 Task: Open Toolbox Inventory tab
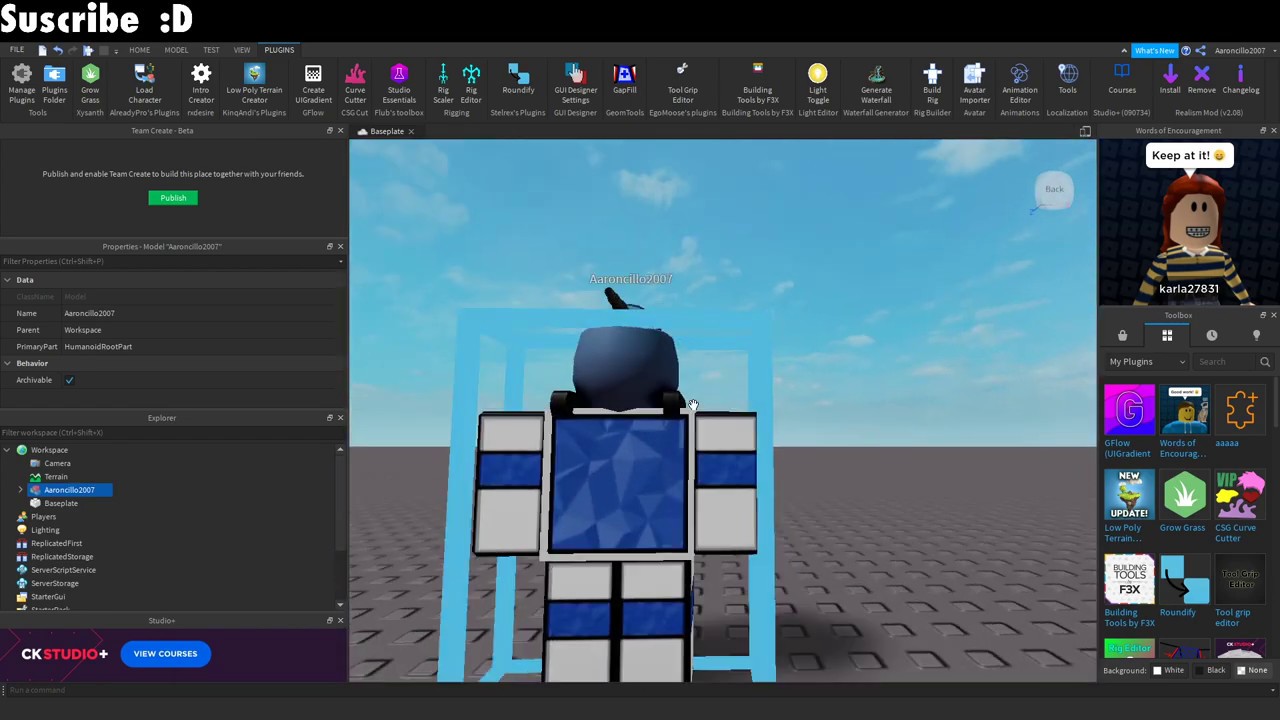[x=1167, y=336]
